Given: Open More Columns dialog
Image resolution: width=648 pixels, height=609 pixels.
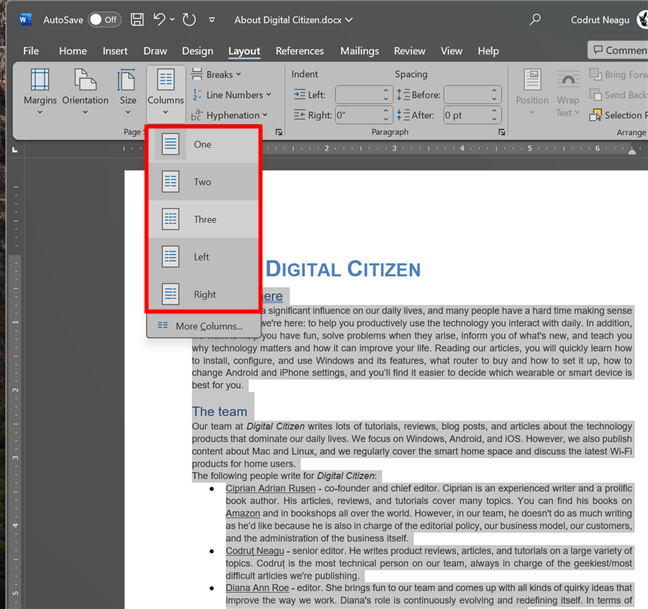Looking at the screenshot, I should [203, 326].
